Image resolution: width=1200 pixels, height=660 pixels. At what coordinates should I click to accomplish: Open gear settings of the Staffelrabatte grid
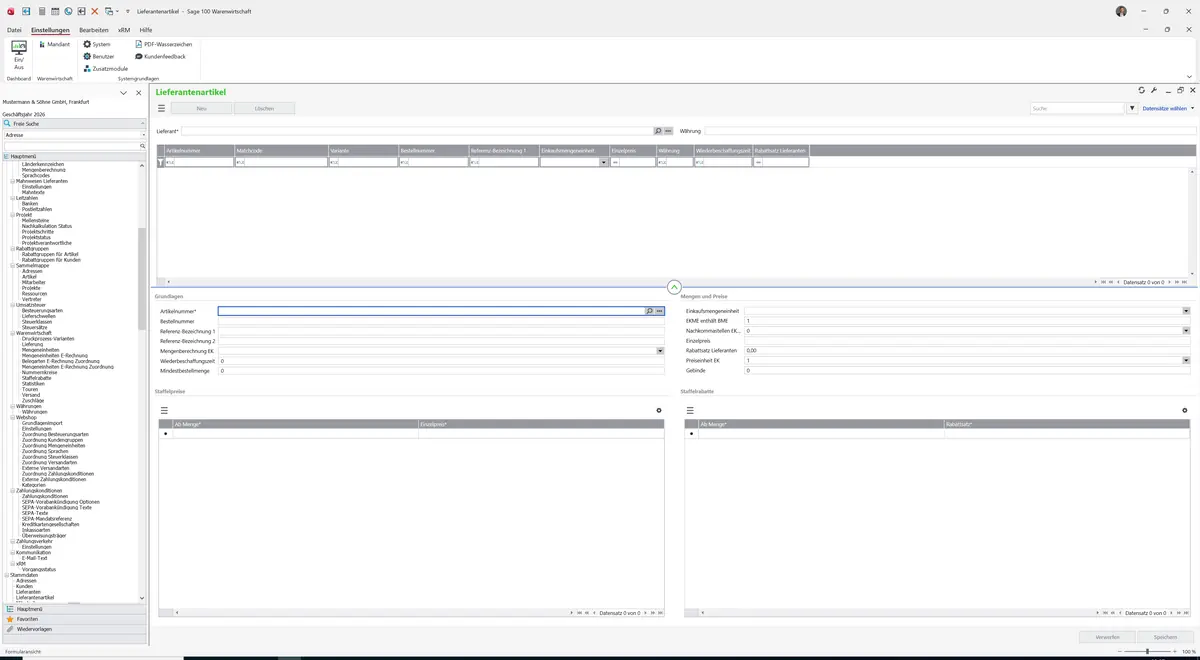pyautogui.click(x=1185, y=411)
